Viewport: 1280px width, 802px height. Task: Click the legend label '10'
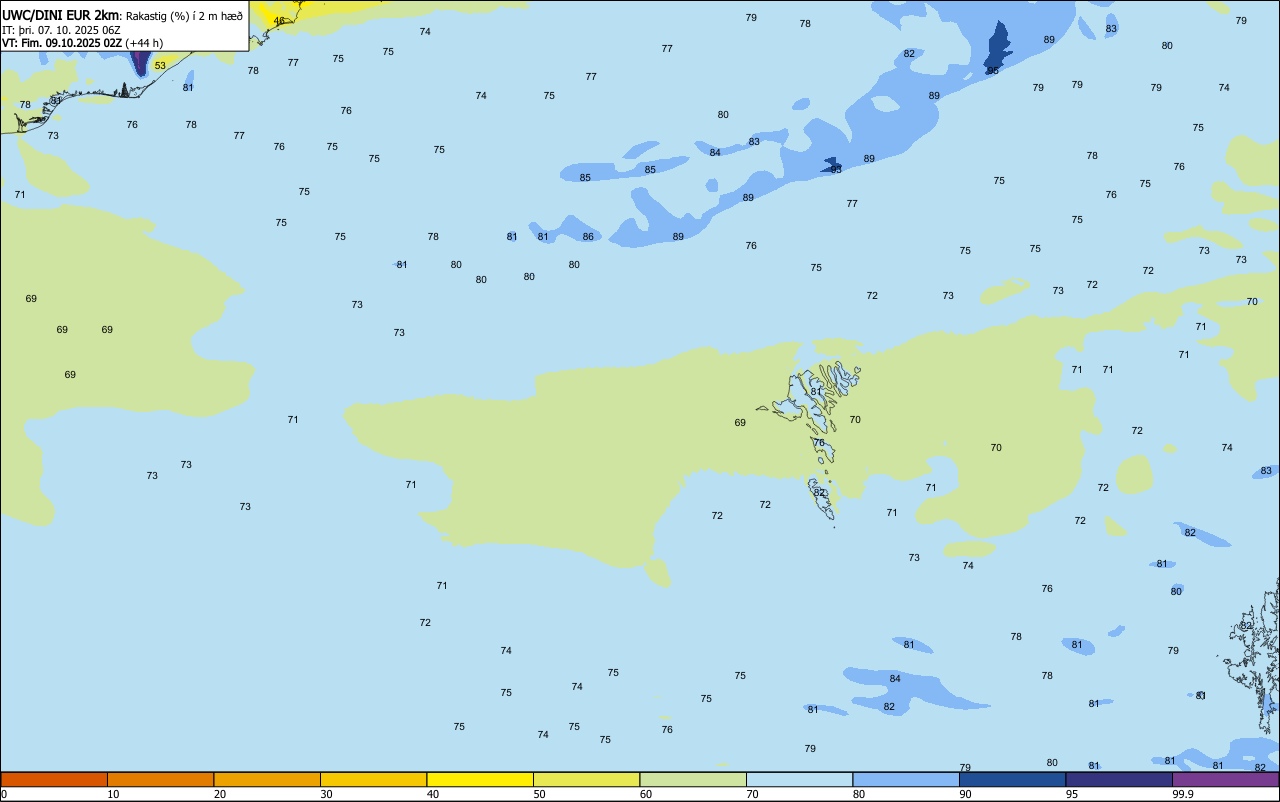tap(113, 794)
